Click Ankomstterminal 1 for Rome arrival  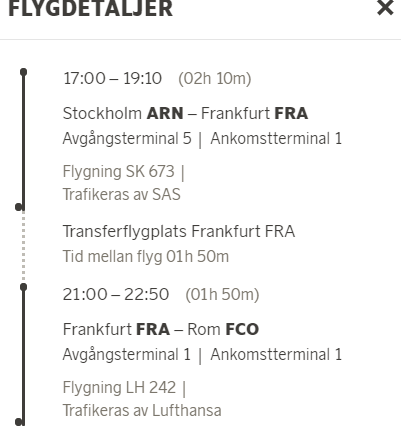276,354
